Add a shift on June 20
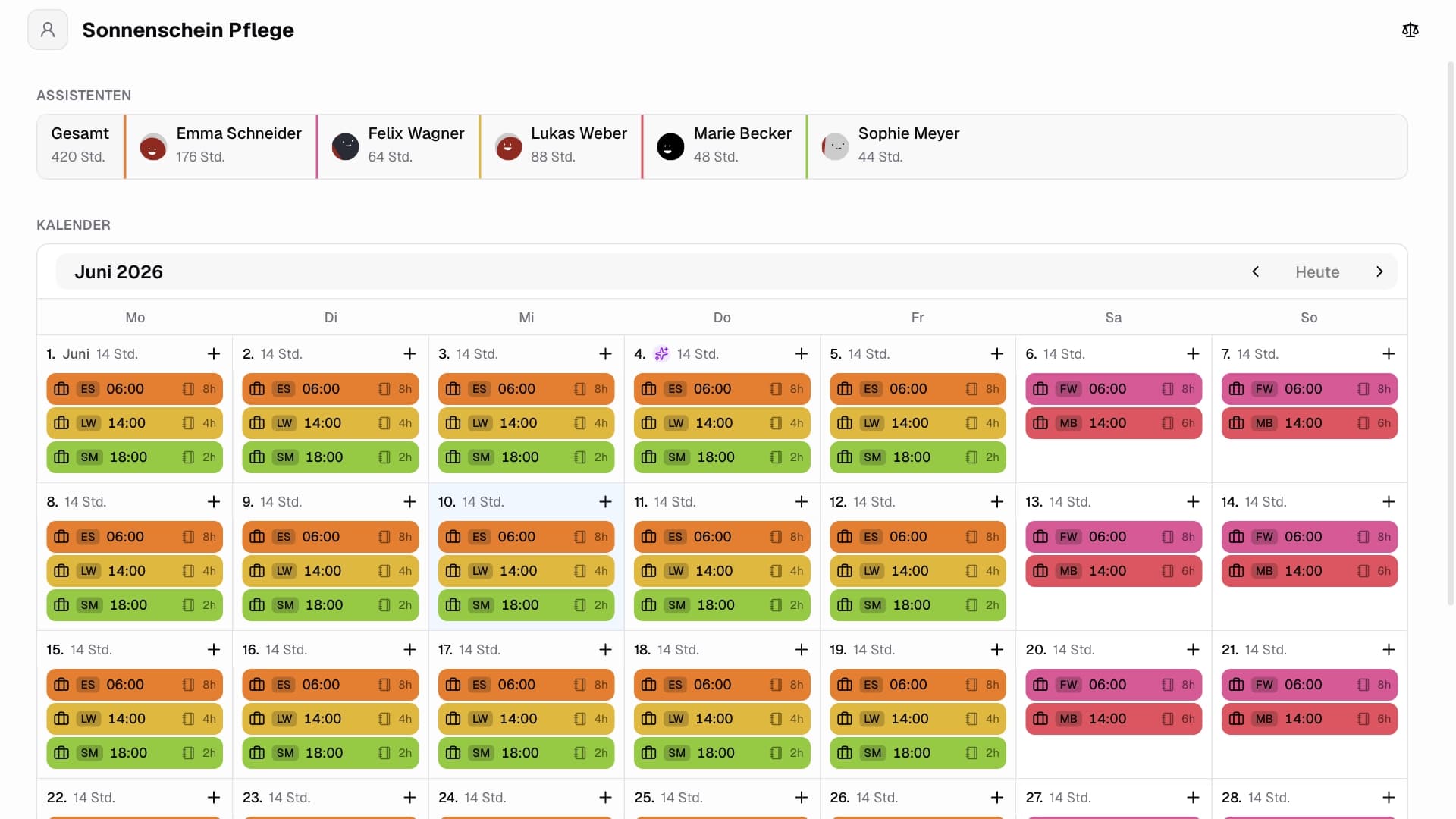The height and width of the screenshot is (819, 1456). coord(1193,650)
